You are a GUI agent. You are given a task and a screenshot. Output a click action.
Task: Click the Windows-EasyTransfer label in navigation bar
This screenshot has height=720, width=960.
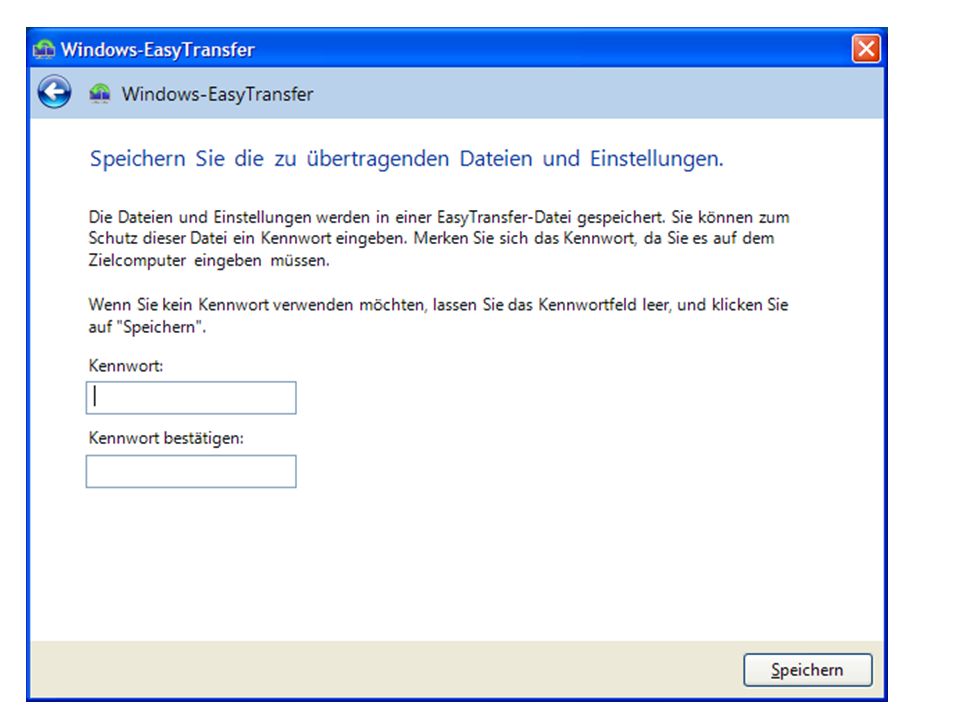click(x=217, y=94)
